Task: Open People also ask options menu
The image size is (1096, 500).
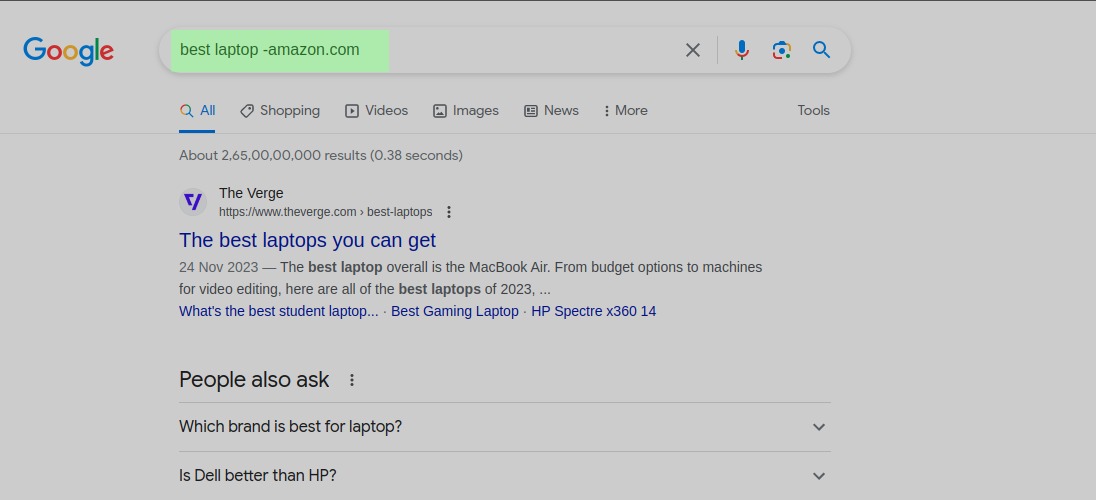Action: (352, 380)
